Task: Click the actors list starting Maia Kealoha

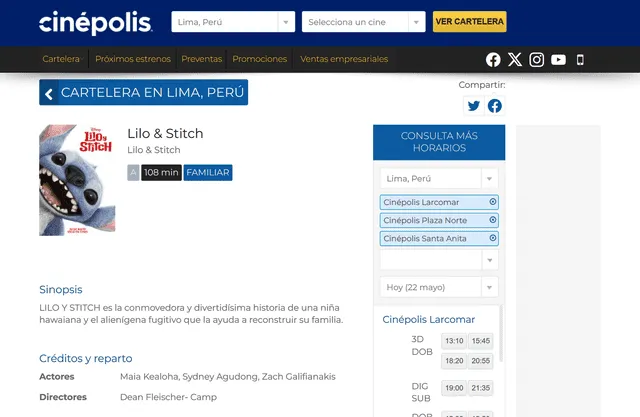Action: tap(228, 377)
